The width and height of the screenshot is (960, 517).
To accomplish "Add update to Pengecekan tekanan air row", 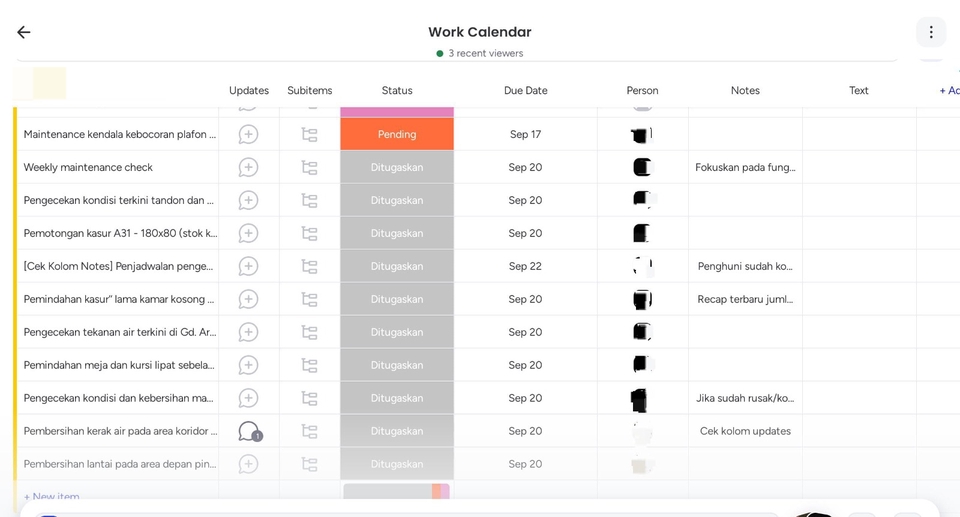I will point(248,332).
